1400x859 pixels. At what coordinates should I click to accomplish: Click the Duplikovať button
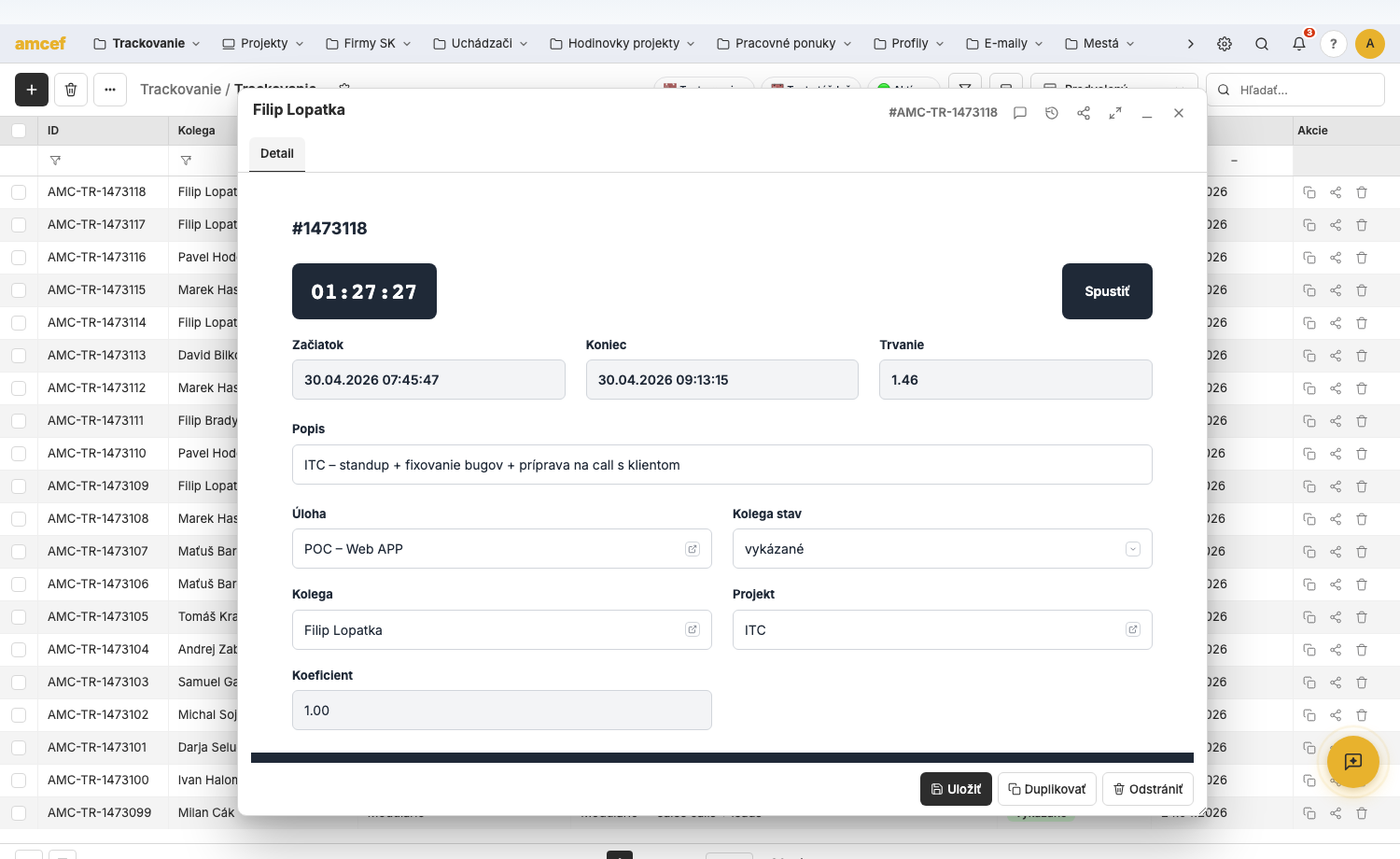click(1047, 789)
